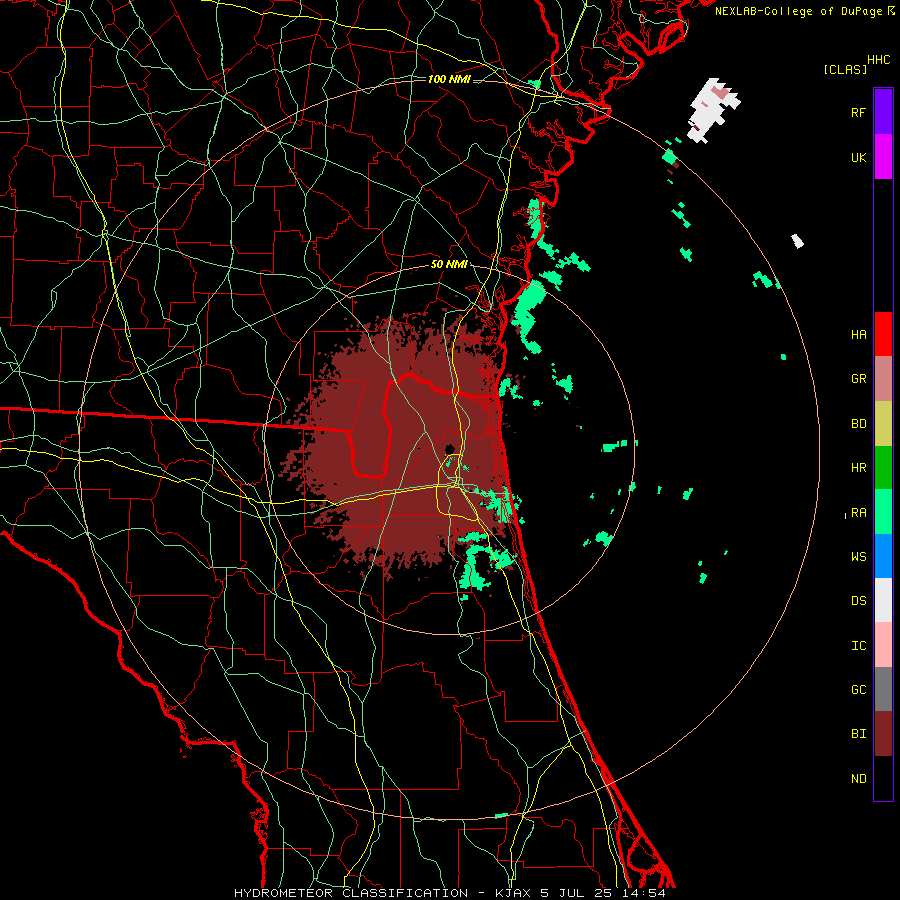Click the GR legend label

point(858,379)
